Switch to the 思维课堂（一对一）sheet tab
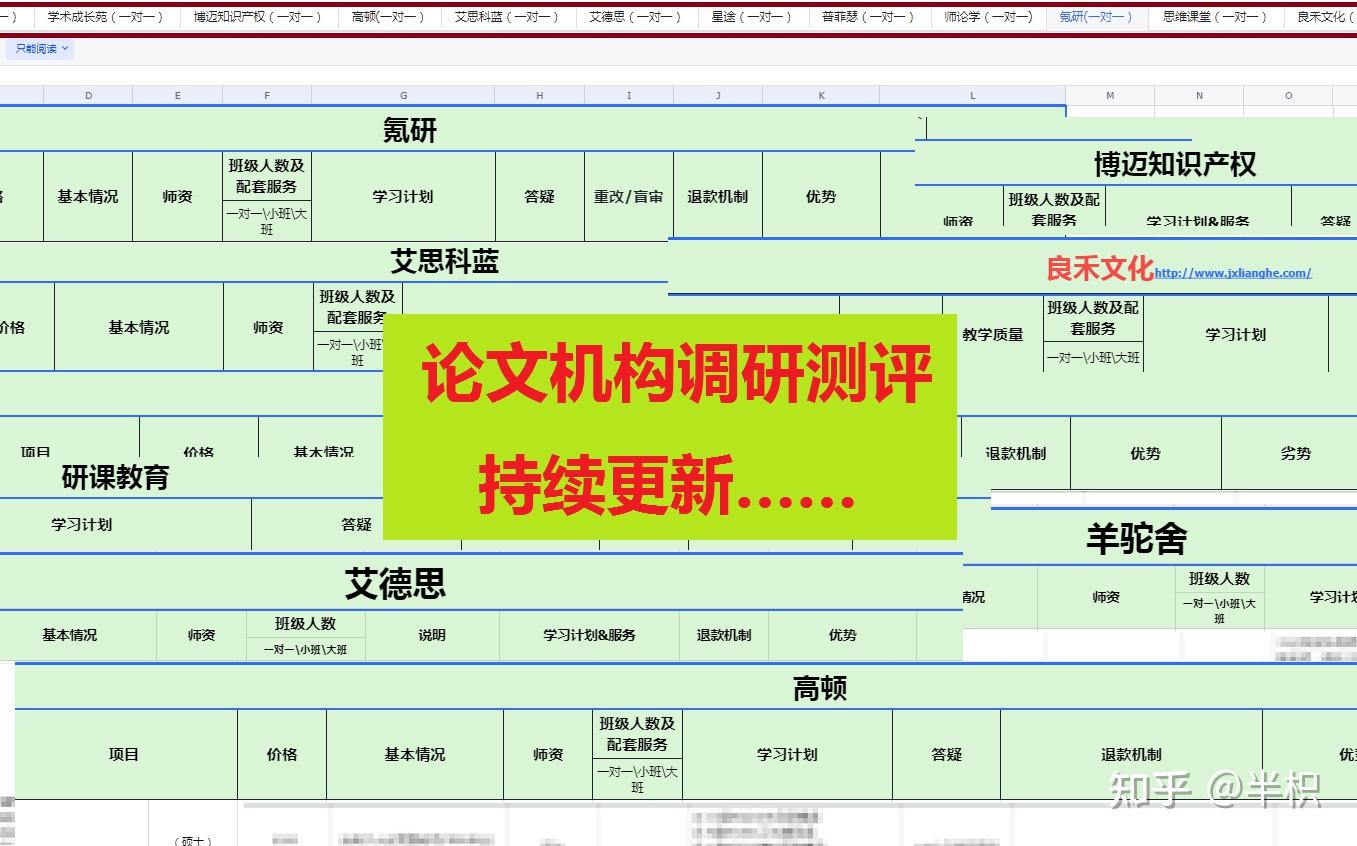The image size is (1357, 846). point(1214,17)
